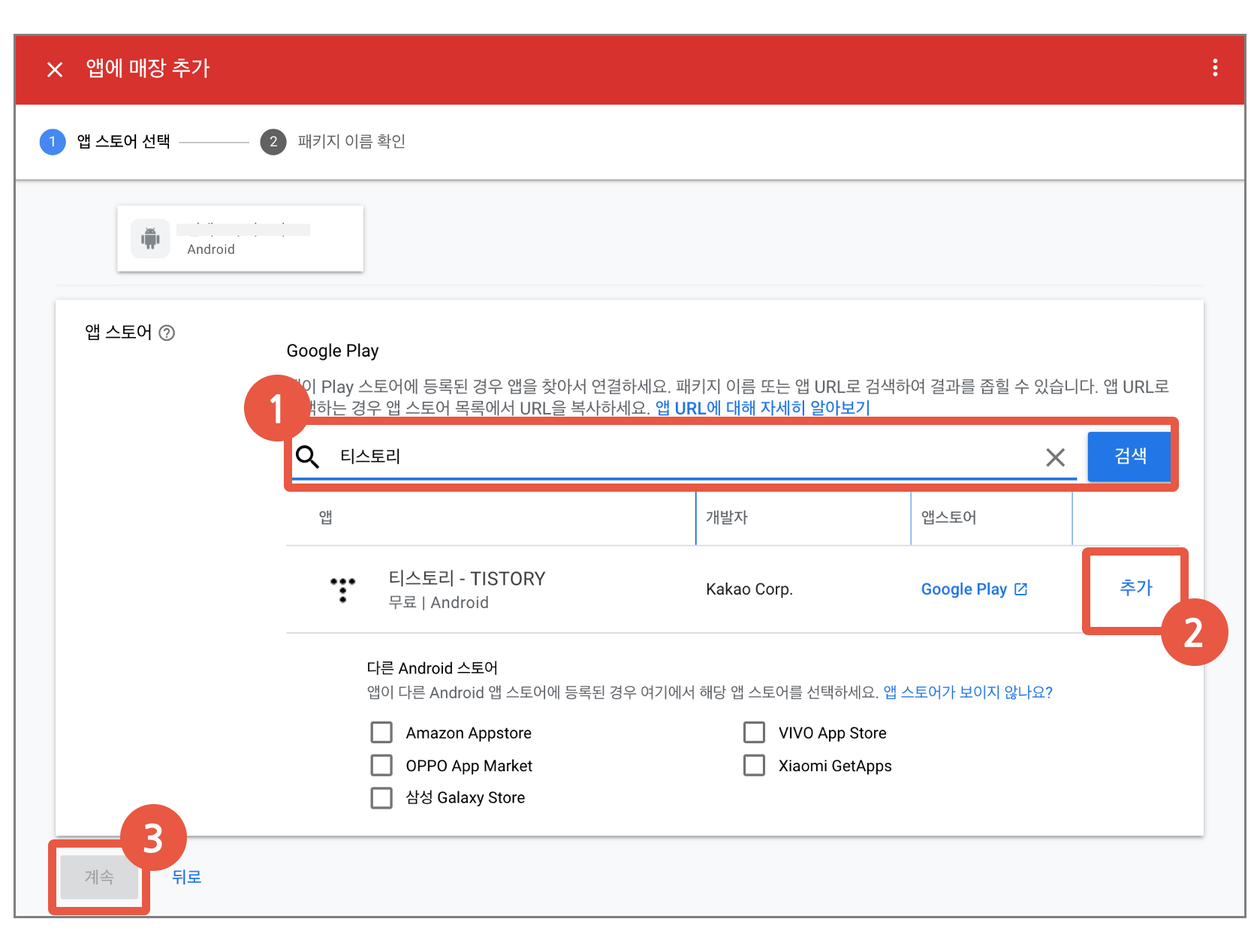
Task: Click the TISTORY app logo icon
Action: (x=342, y=589)
